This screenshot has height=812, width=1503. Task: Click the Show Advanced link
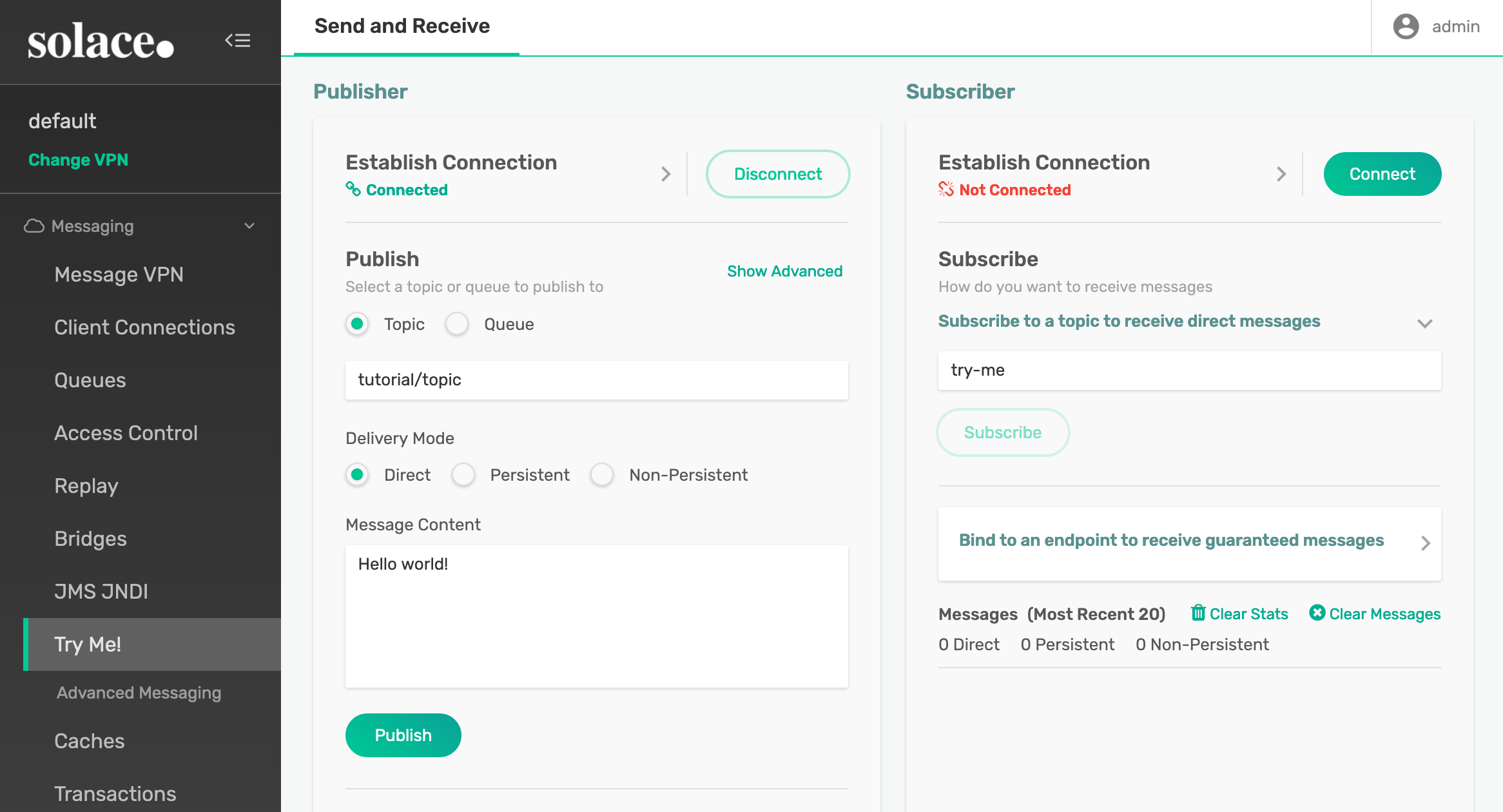[x=784, y=271]
